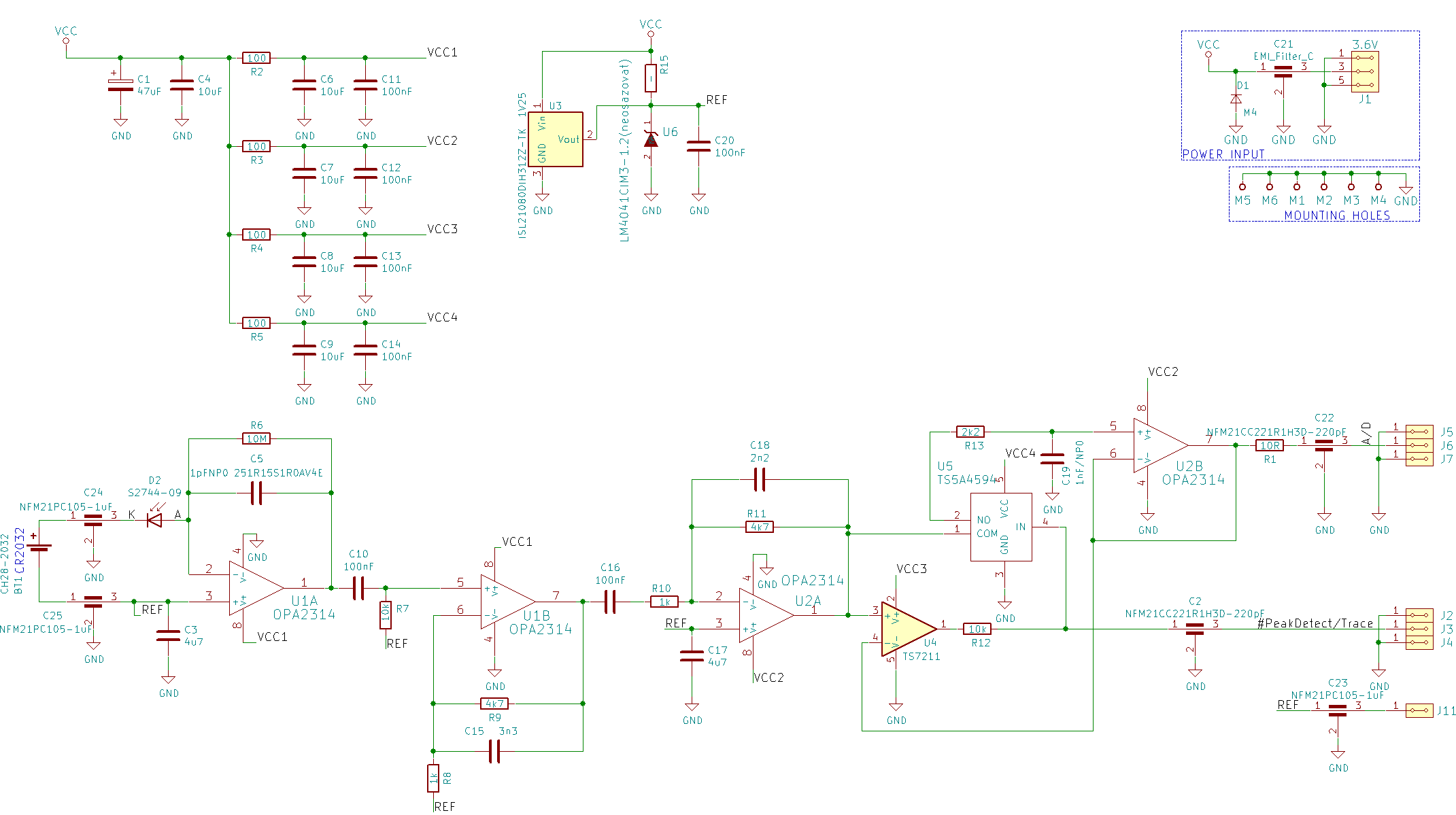Click the U6 LM4041 shunt reference diode
The width and height of the screenshot is (1456, 815).
click(651, 139)
